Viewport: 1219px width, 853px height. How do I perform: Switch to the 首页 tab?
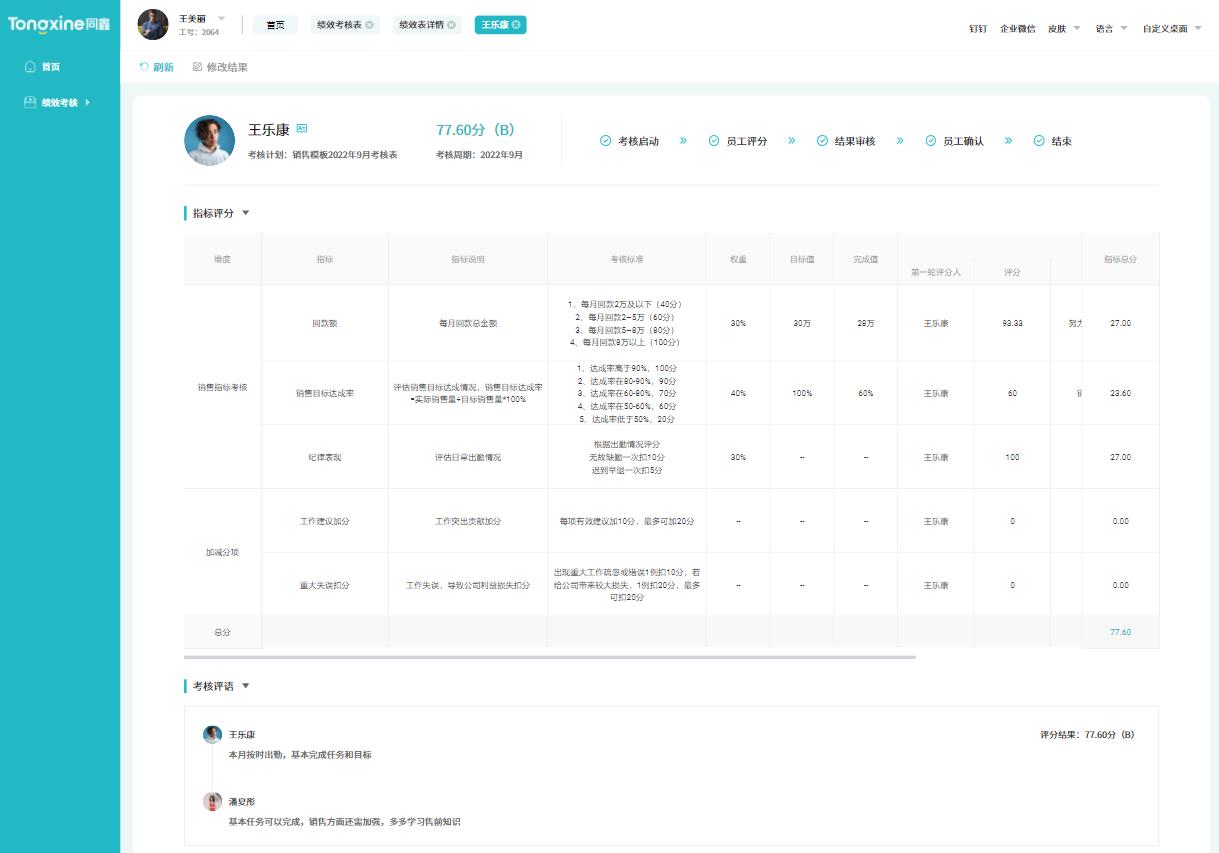[x=275, y=25]
